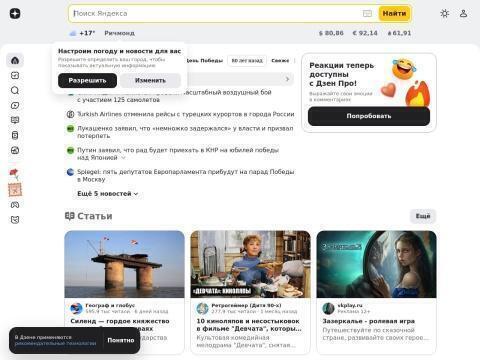Expand Ещё 5 новостей list
This screenshot has height=360, width=480.
click(x=107, y=194)
